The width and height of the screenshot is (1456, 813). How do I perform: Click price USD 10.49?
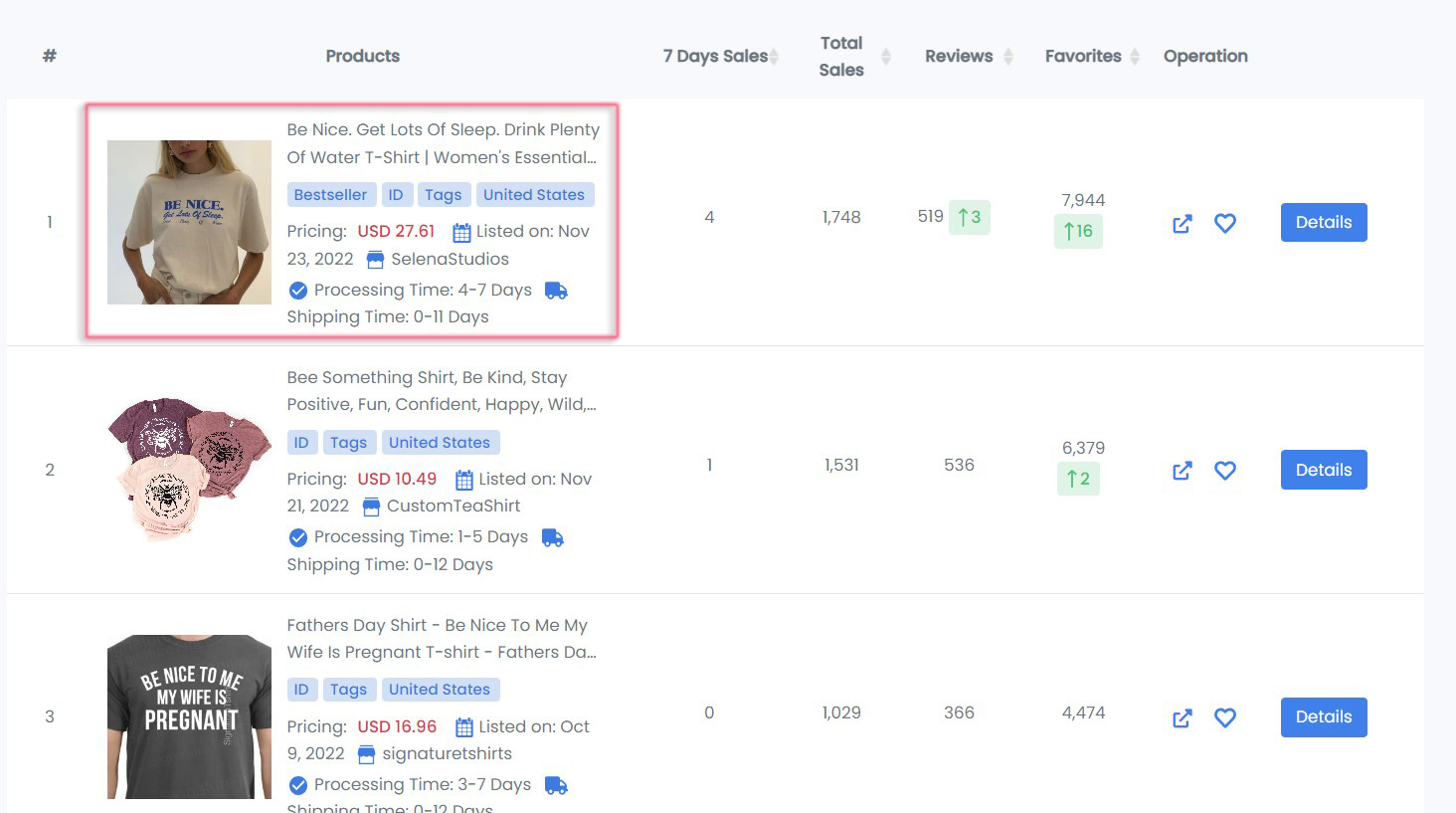pyautogui.click(x=397, y=479)
